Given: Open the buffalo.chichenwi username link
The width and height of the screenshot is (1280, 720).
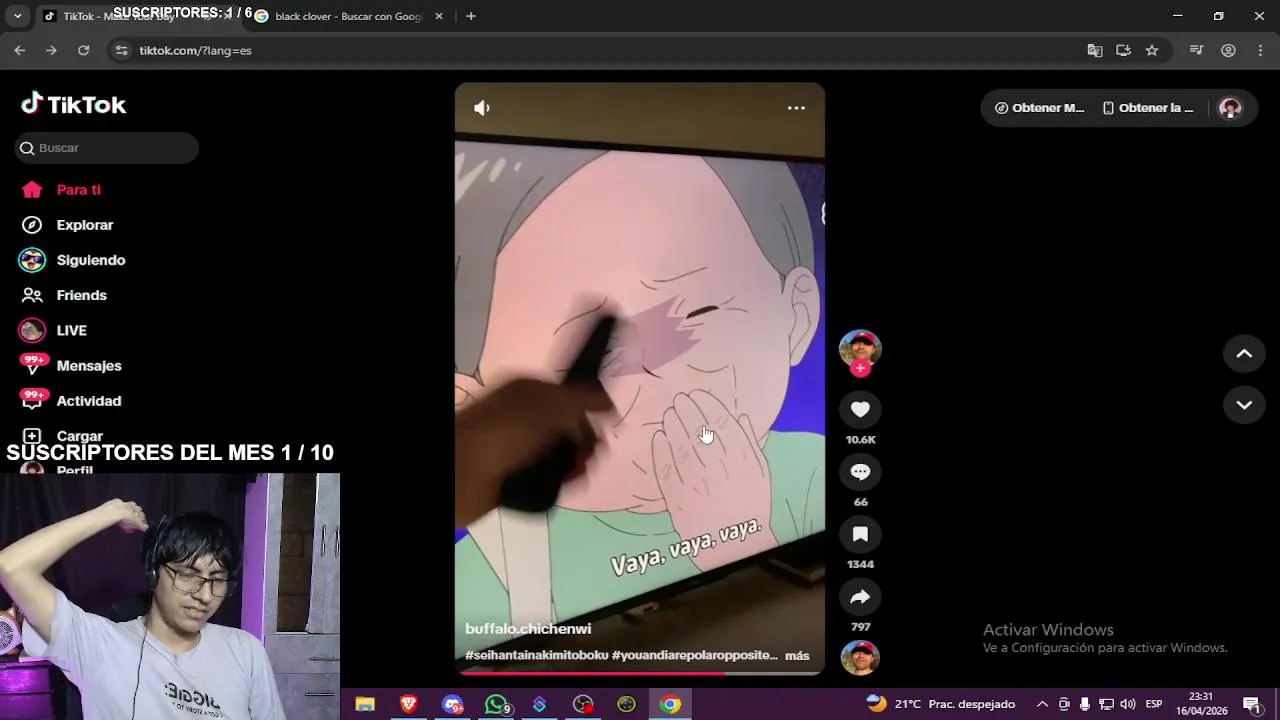Looking at the screenshot, I should click(528, 629).
